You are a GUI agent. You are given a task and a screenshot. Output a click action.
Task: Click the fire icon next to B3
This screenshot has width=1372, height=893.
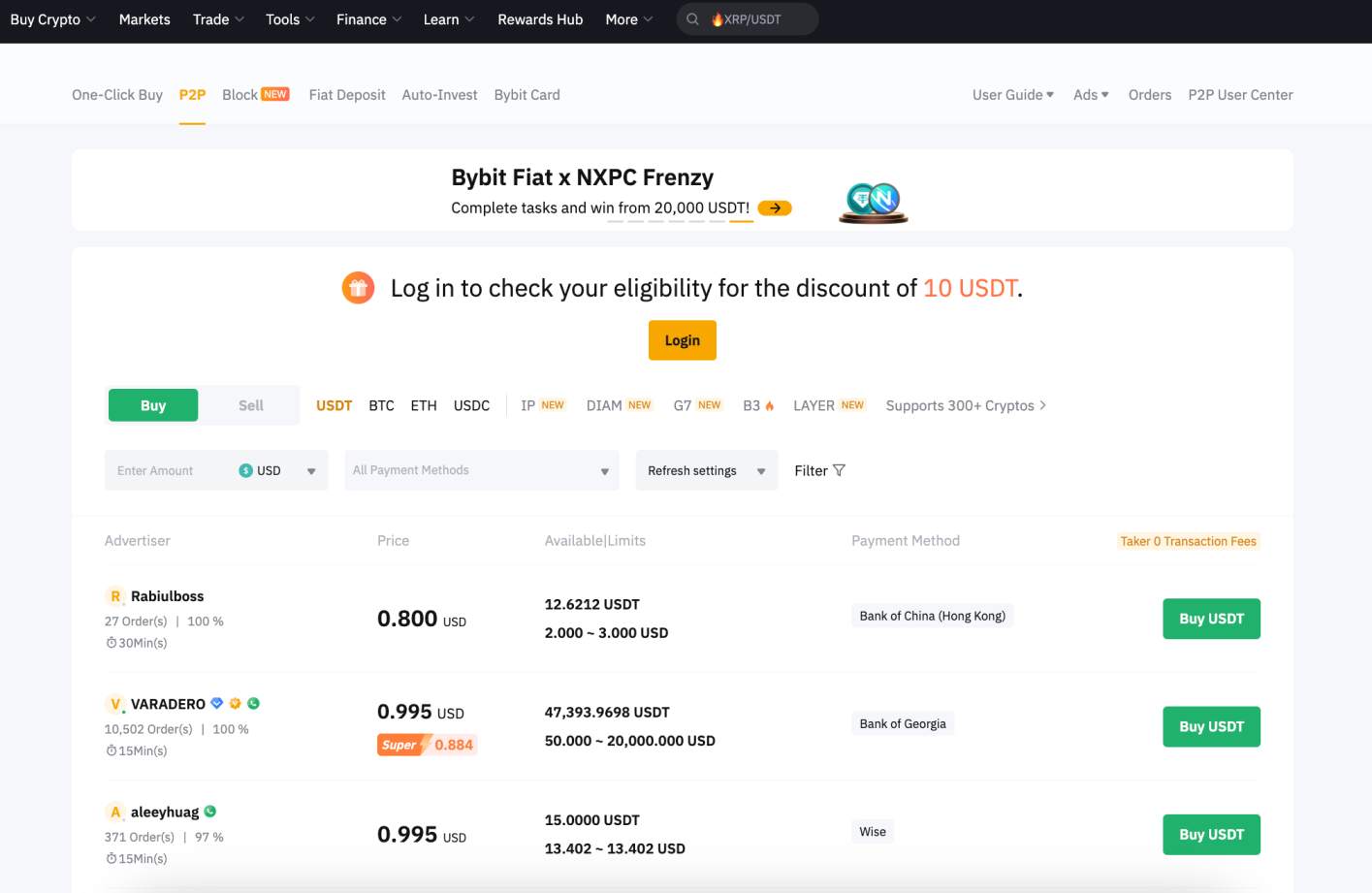pyautogui.click(x=770, y=406)
